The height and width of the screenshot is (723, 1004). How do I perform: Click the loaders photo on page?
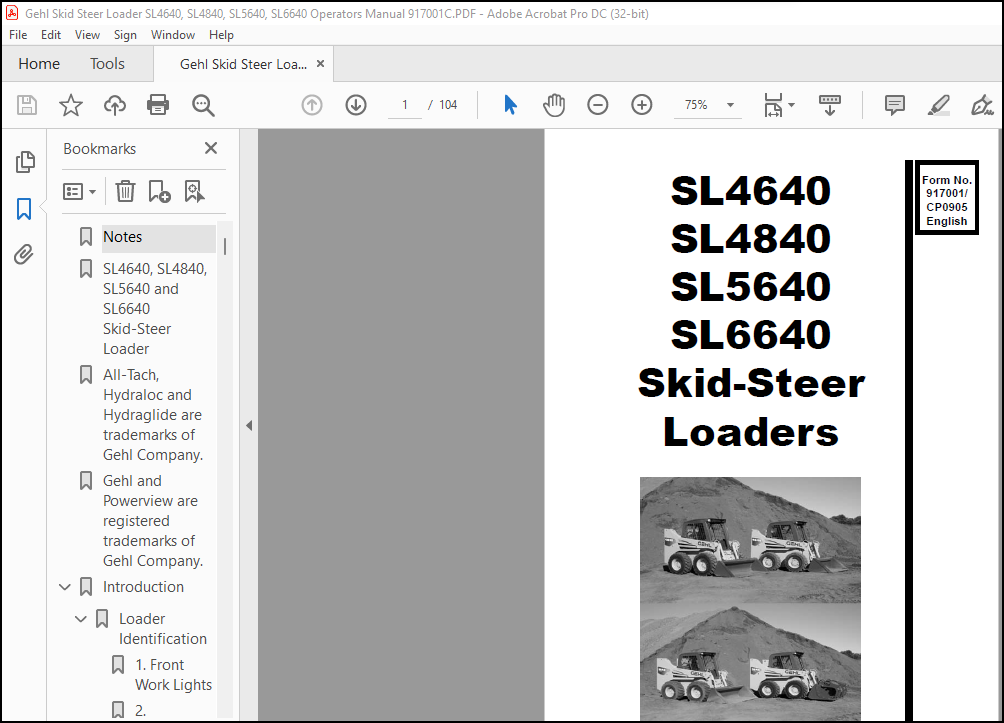pos(750,599)
